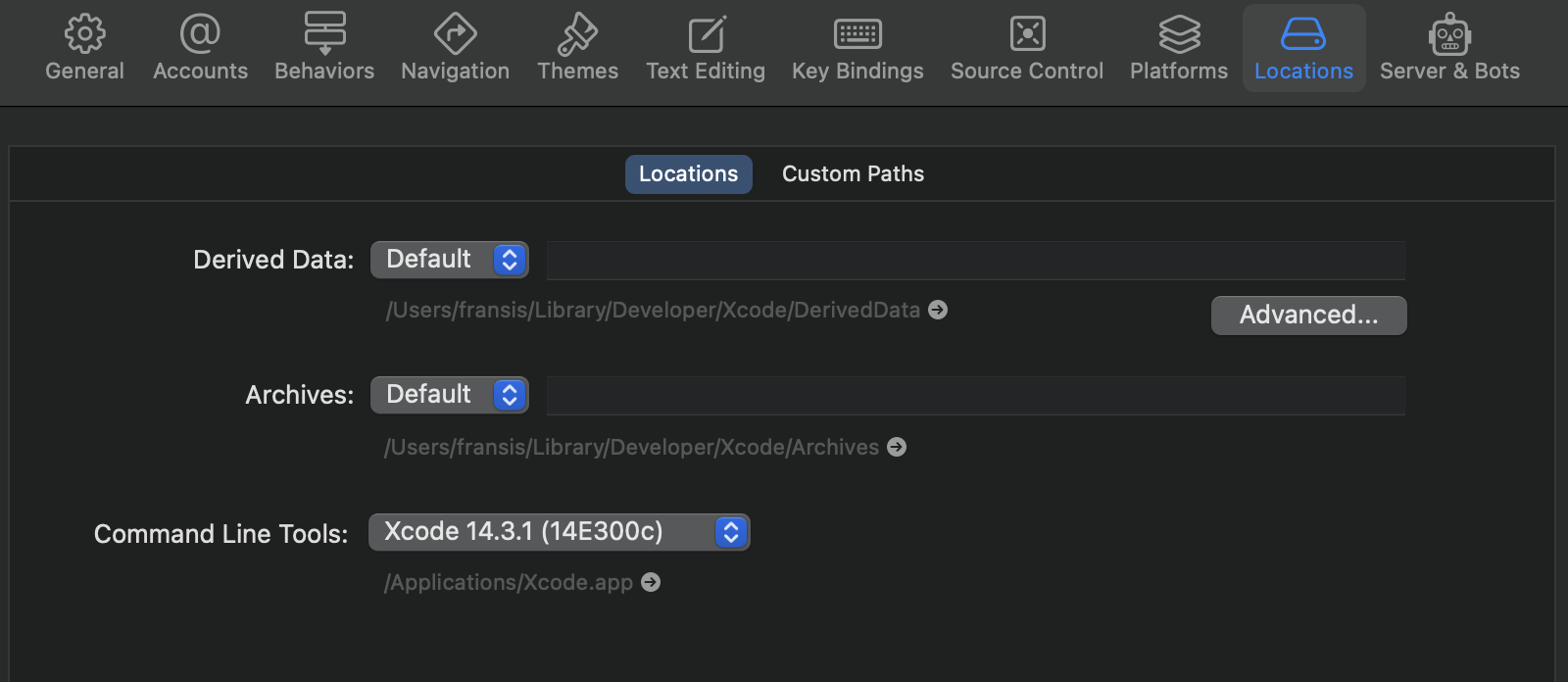Reveal the DerivedData folder via its arrow icon
Screen dimensions: 1568x682
938,310
